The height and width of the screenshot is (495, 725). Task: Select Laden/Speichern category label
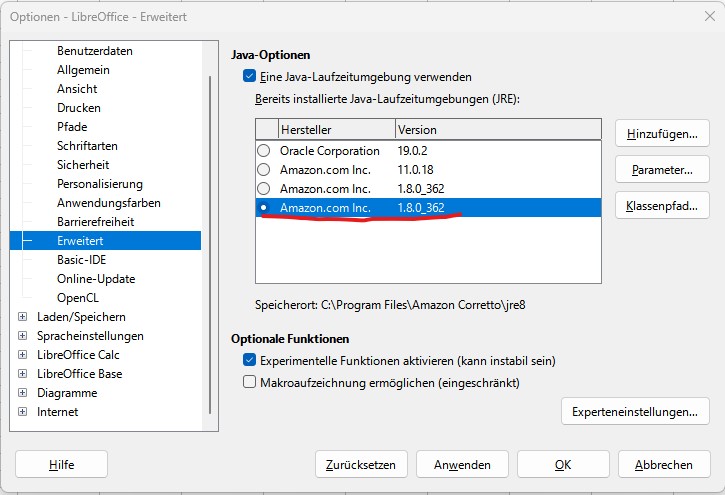pyautogui.click(x=81, y=317)
